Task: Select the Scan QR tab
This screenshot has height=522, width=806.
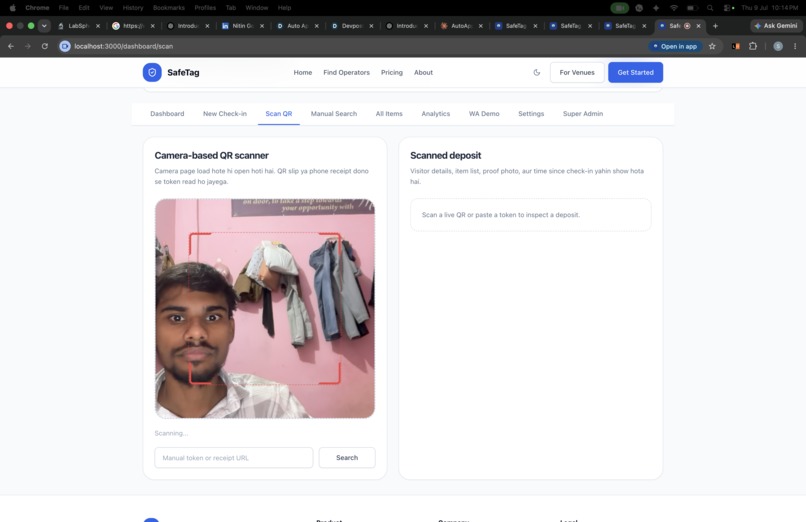Action: click(x=279, y=114)
